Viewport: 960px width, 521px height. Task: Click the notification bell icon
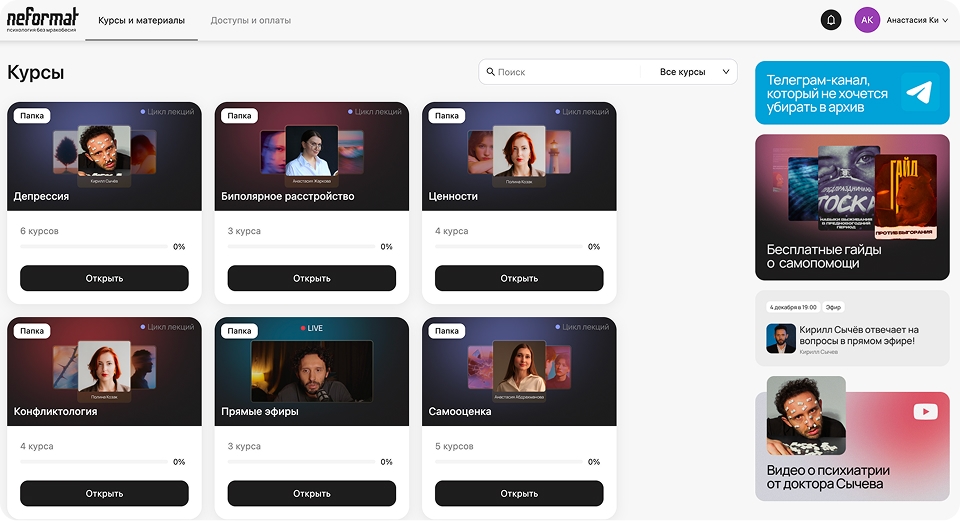(831, 20)
